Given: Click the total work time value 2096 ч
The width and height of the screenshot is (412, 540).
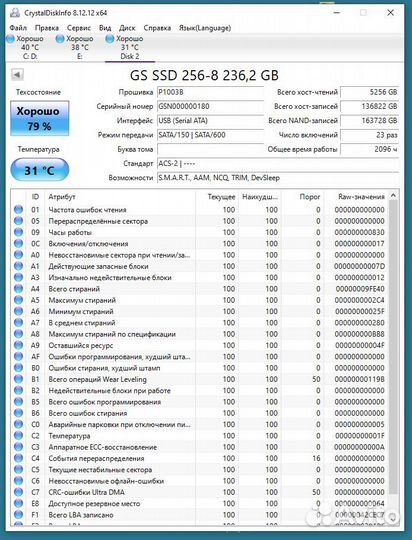Looking at the screenshot, I should coord(369,149).
